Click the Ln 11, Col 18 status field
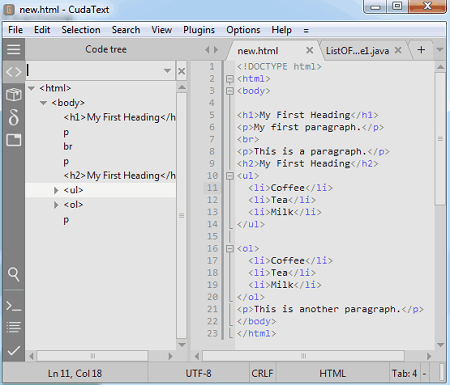This screenshot has width=450, height=385. click(x=75, y=373)
